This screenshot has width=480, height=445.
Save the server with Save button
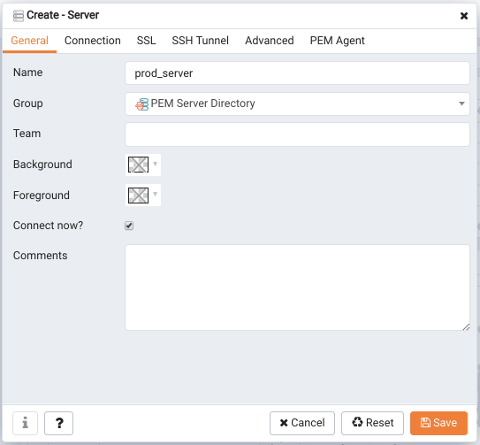[439, 423]
